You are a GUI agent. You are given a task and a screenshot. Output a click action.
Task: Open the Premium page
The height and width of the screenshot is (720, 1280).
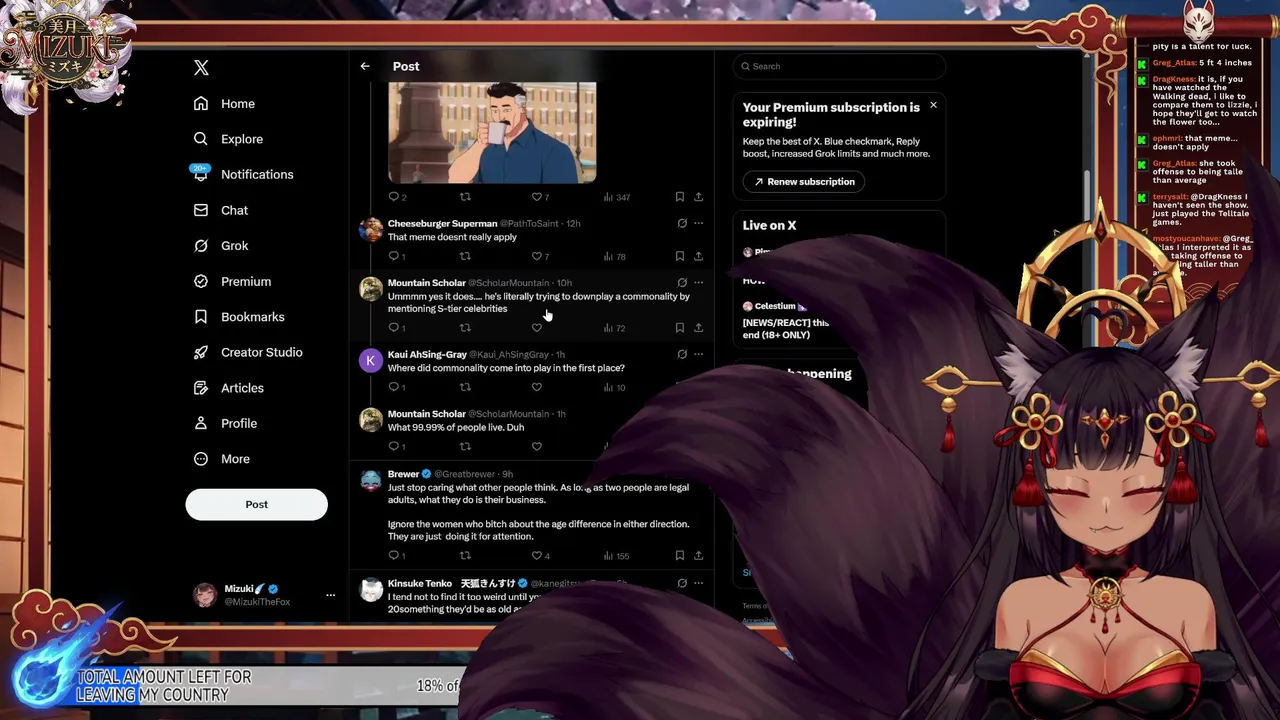[232, 282]
